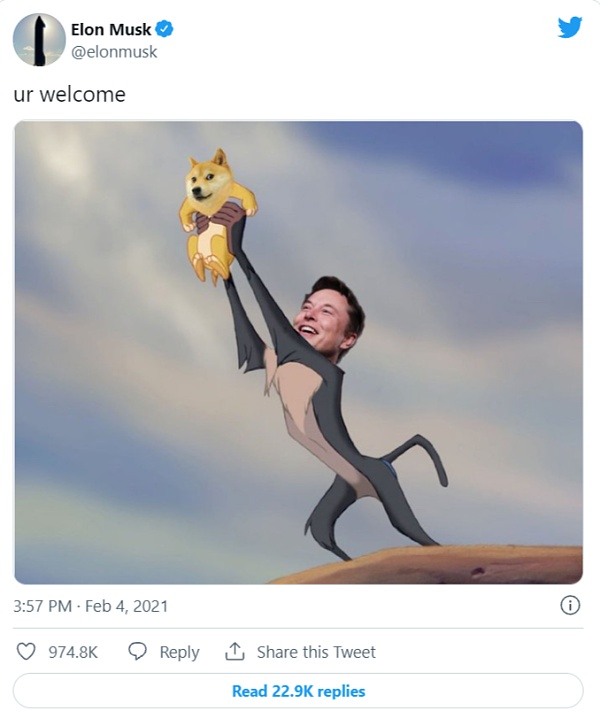Select Share this Tweet
600x719 pixels.
pyautogui.click(x=316, y=652)
